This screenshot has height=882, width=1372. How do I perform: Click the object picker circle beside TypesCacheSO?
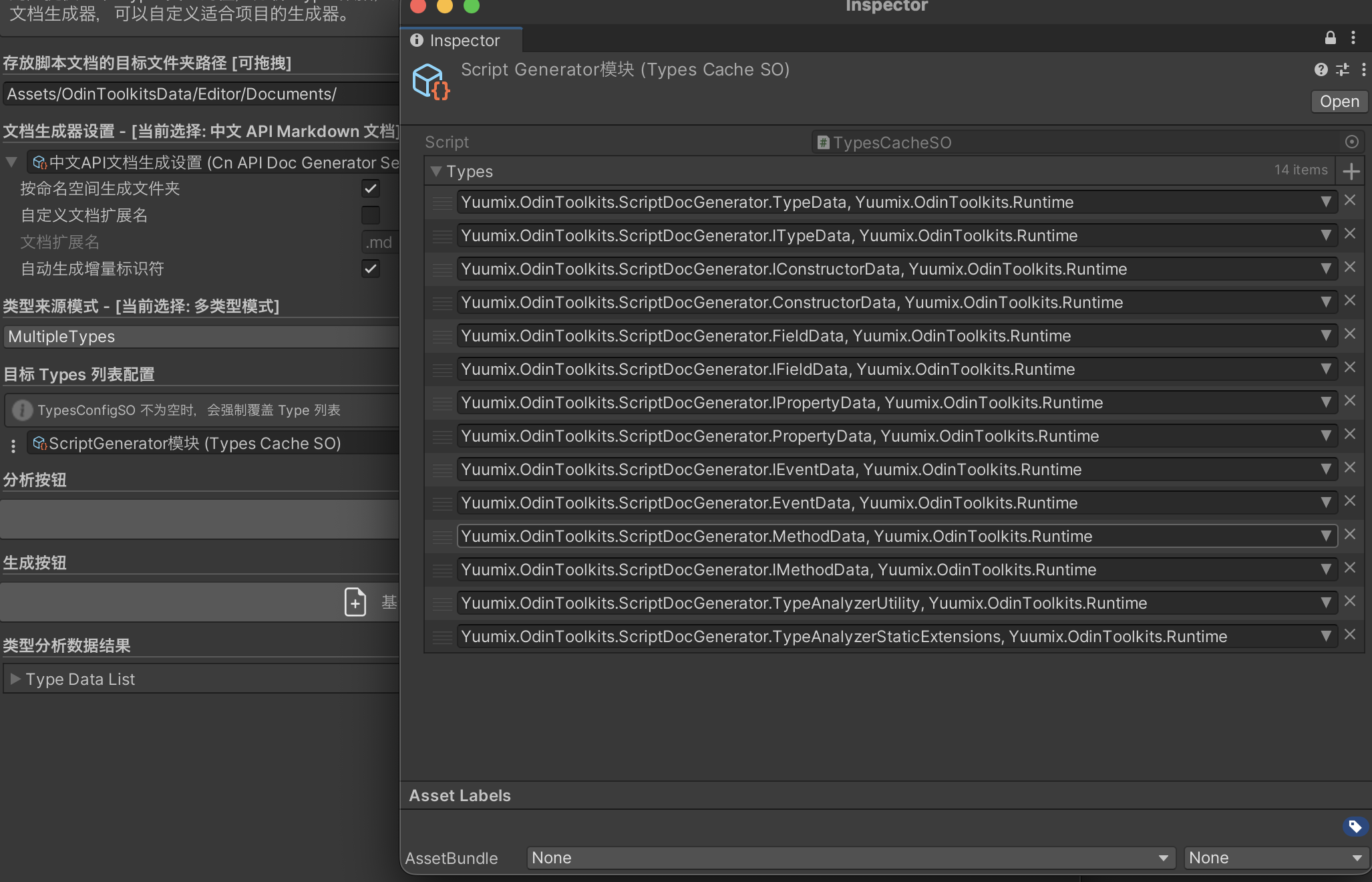[1351, 142]
